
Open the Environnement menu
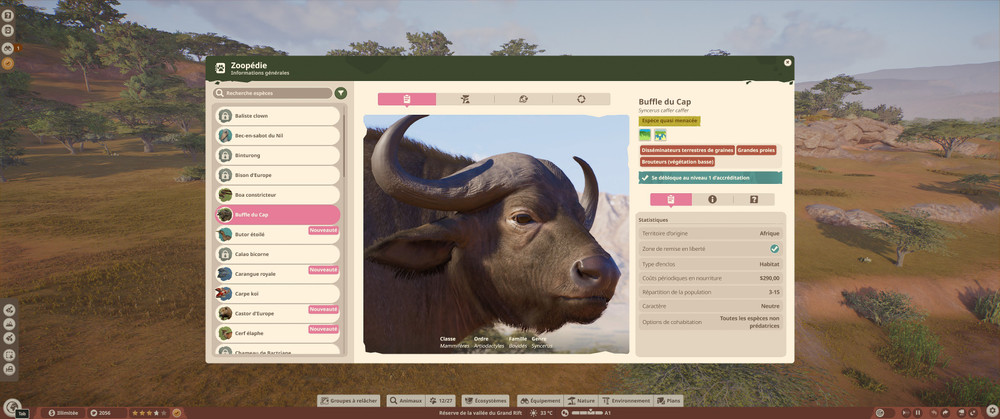(626, 401)
